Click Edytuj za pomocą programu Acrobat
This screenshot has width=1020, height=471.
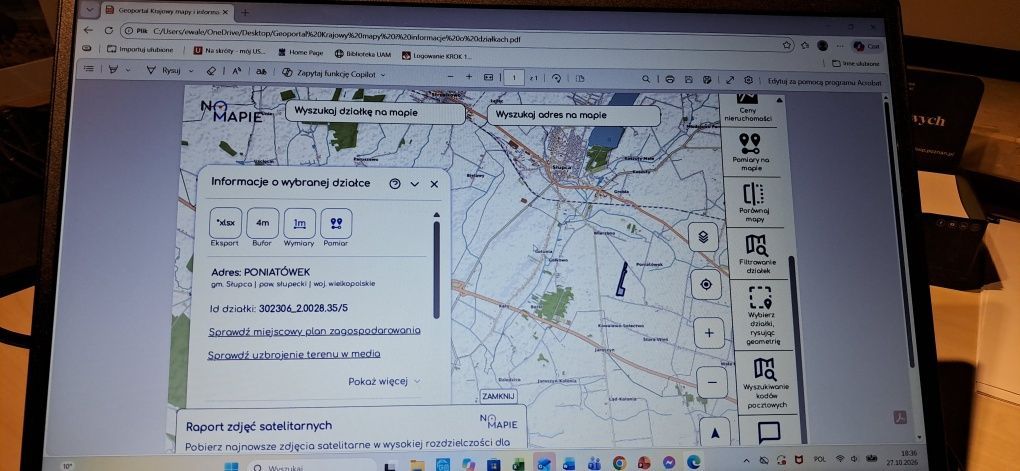coord(824,82)
